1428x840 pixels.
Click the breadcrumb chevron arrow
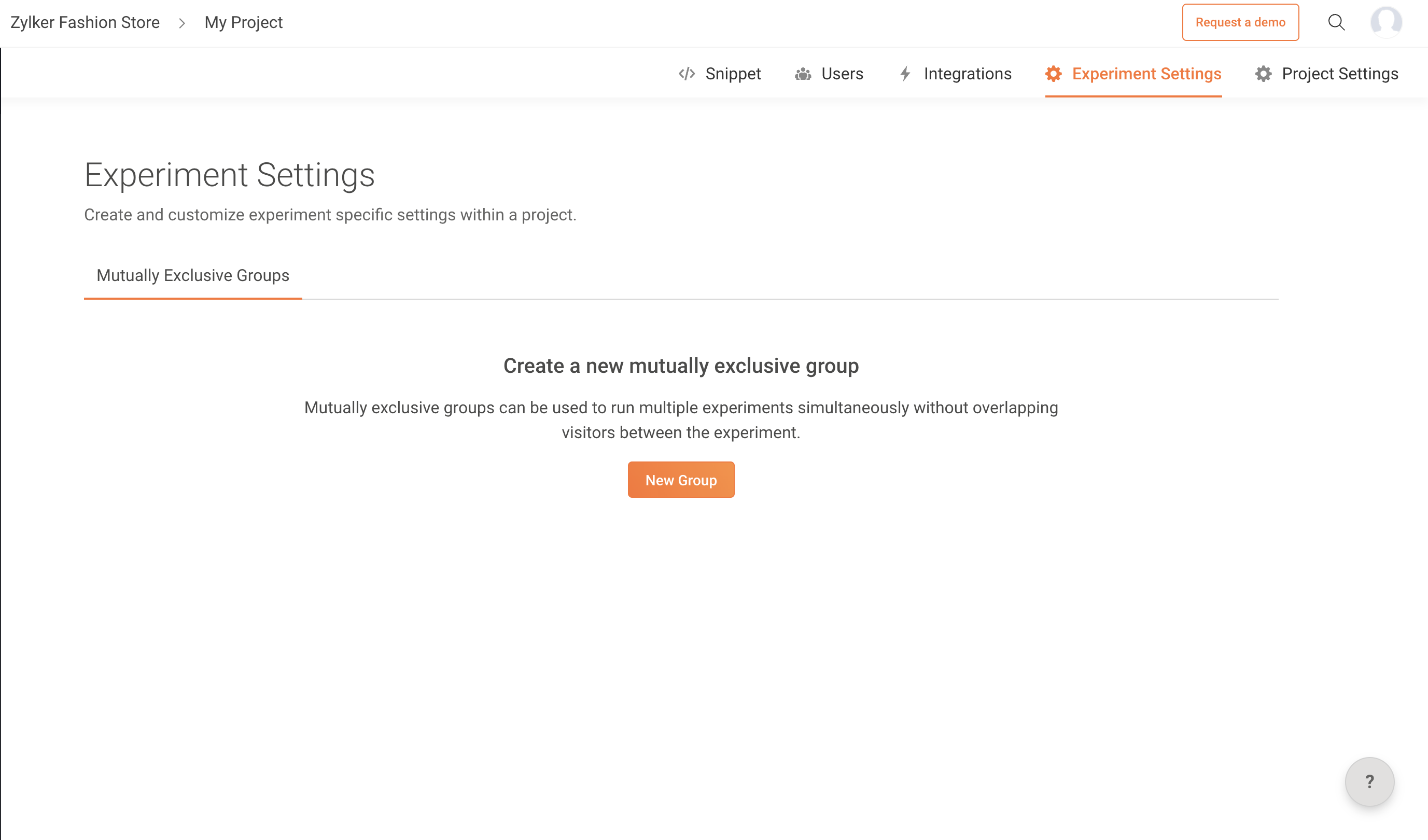pyautogui.click(x=182, y=23)
